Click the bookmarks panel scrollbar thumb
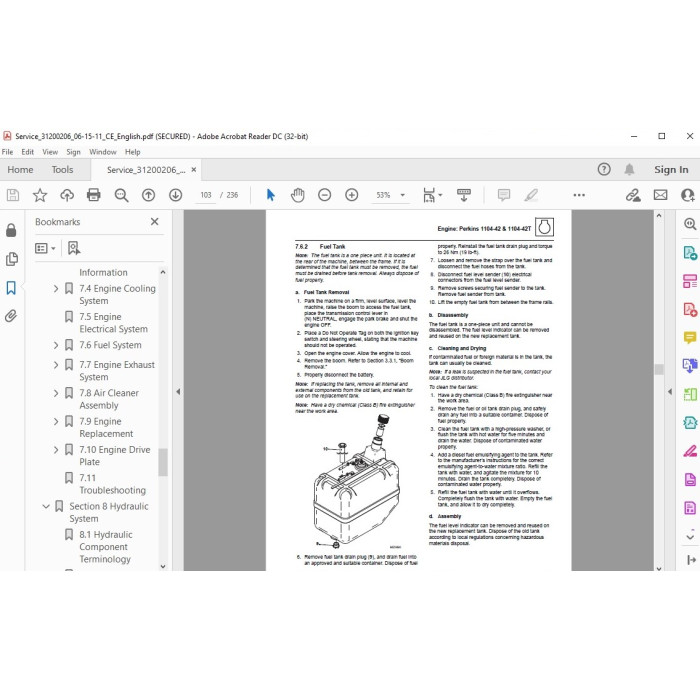 (163, 462)
